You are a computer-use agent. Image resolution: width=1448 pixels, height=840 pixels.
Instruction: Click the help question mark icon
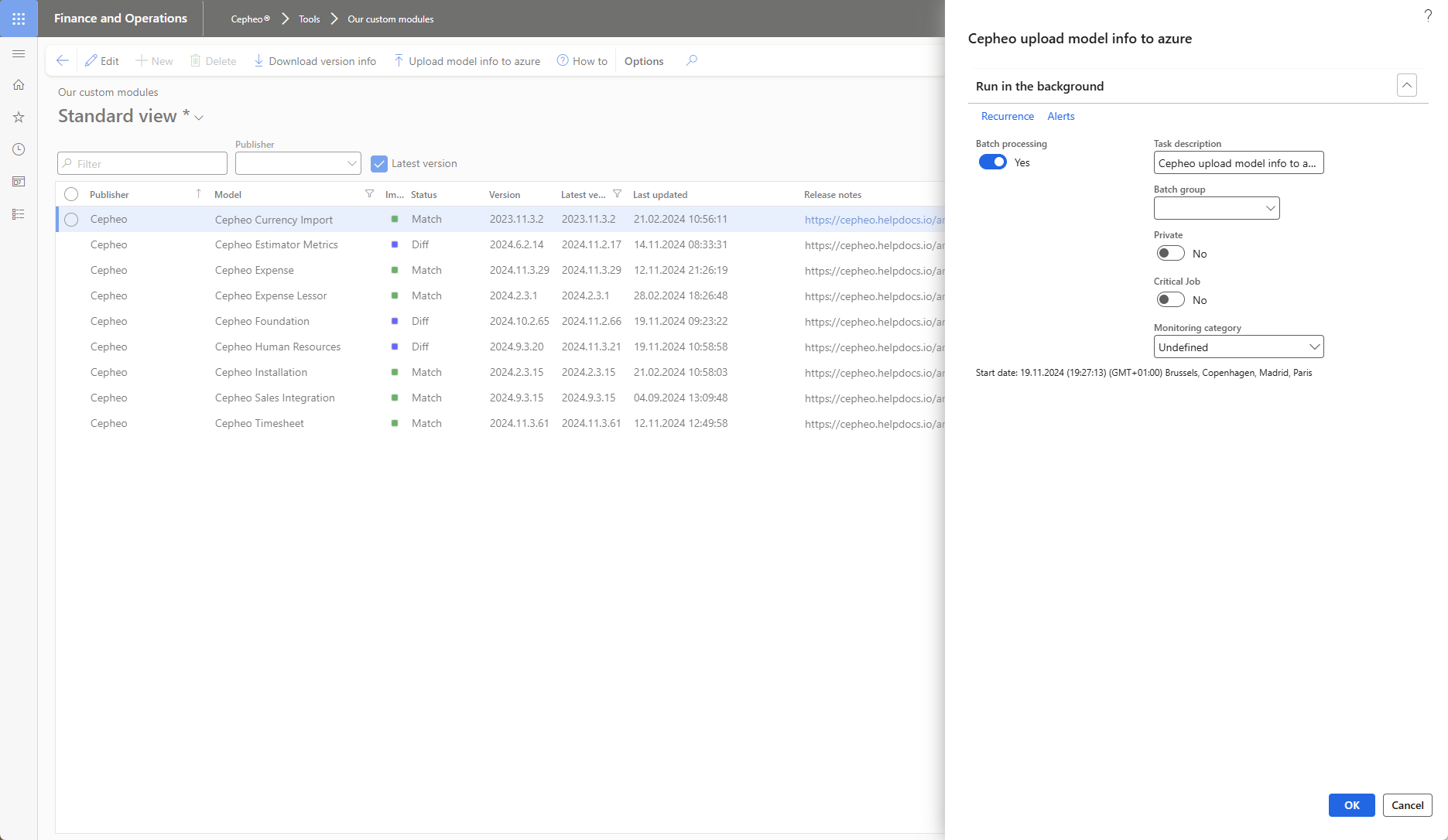click(1428, 15)
